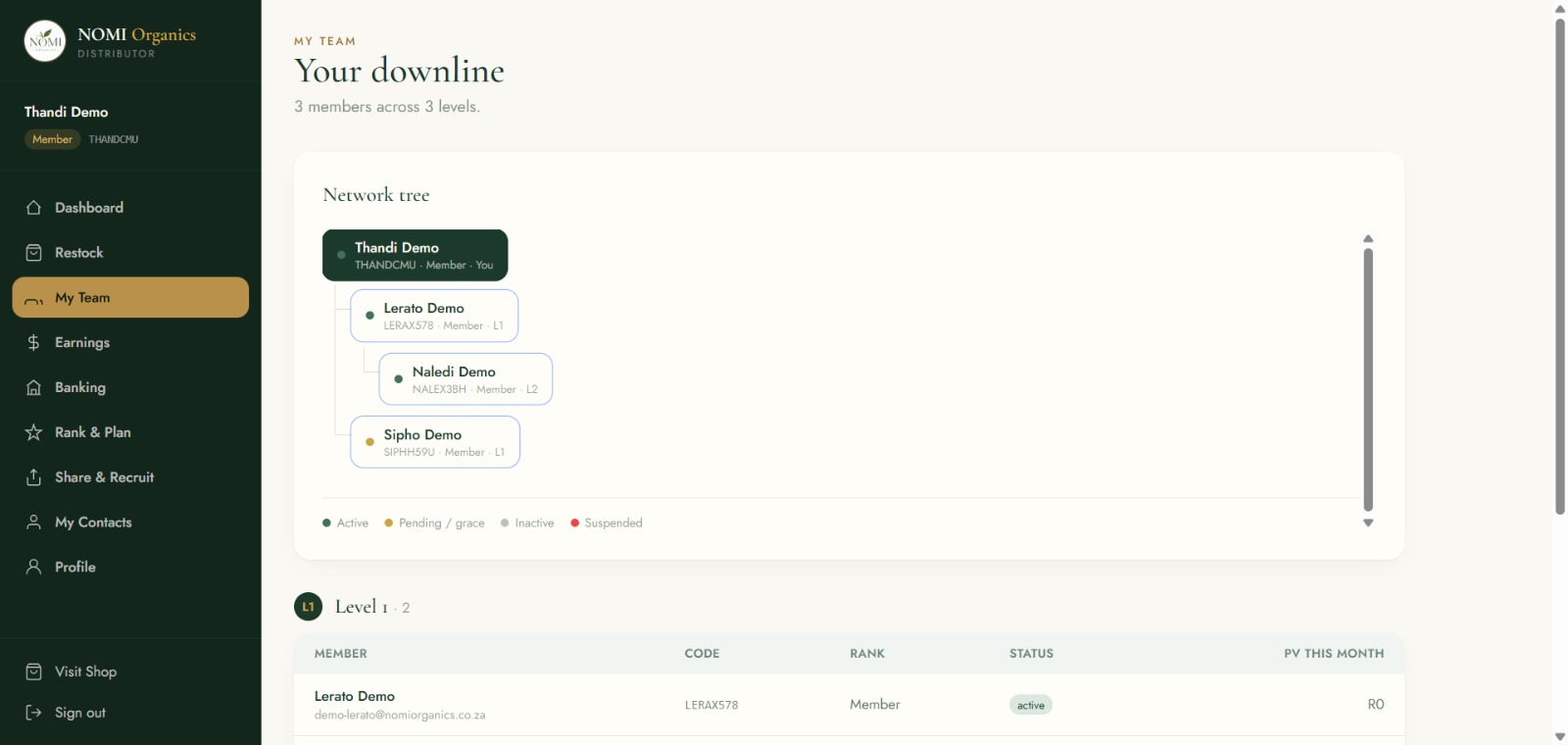Click scroll-down arrow of network tree
This screenshot has height=745, width=1568.
1368,523
